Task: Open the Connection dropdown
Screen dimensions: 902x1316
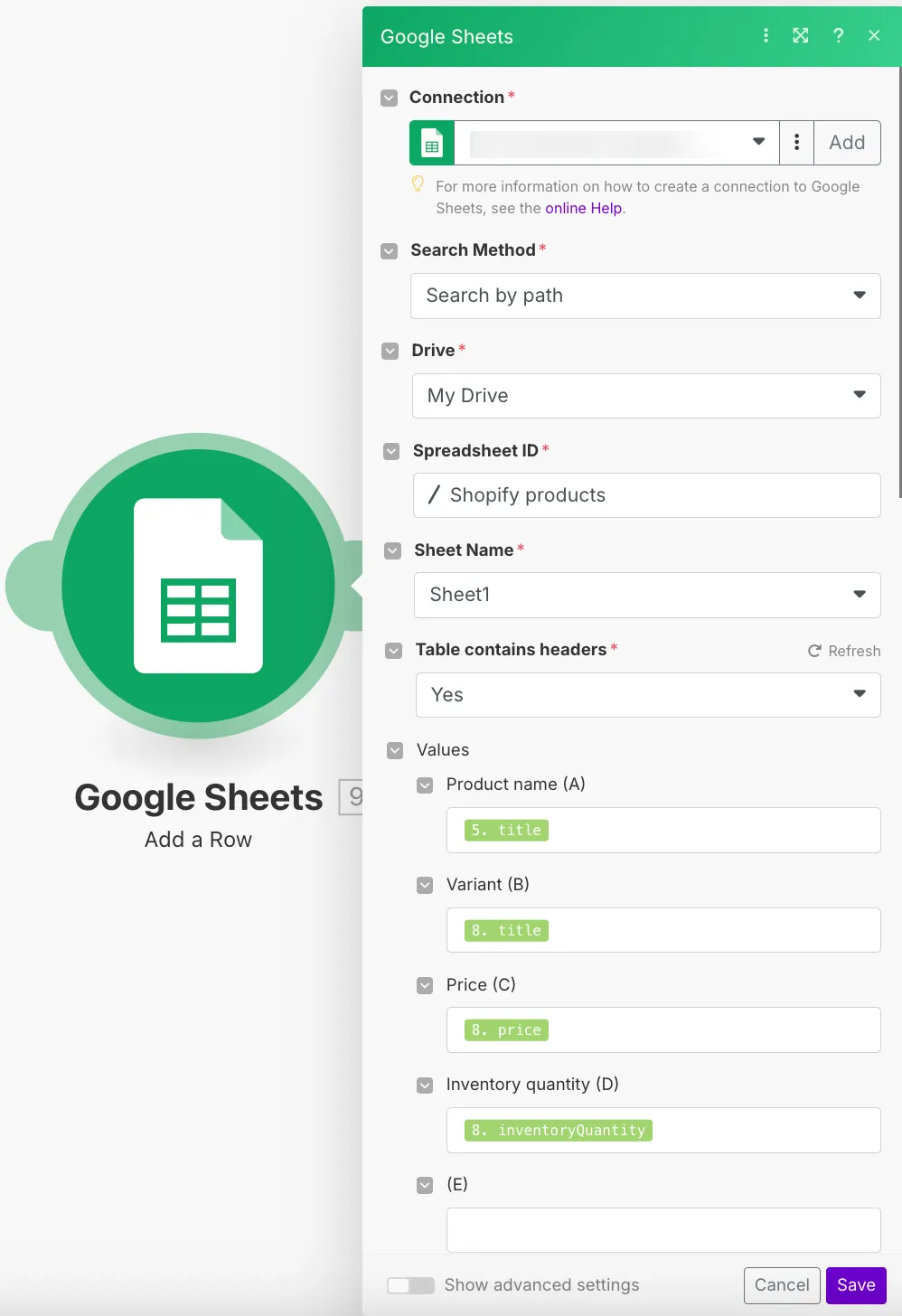Action: [x=616, y=143]
